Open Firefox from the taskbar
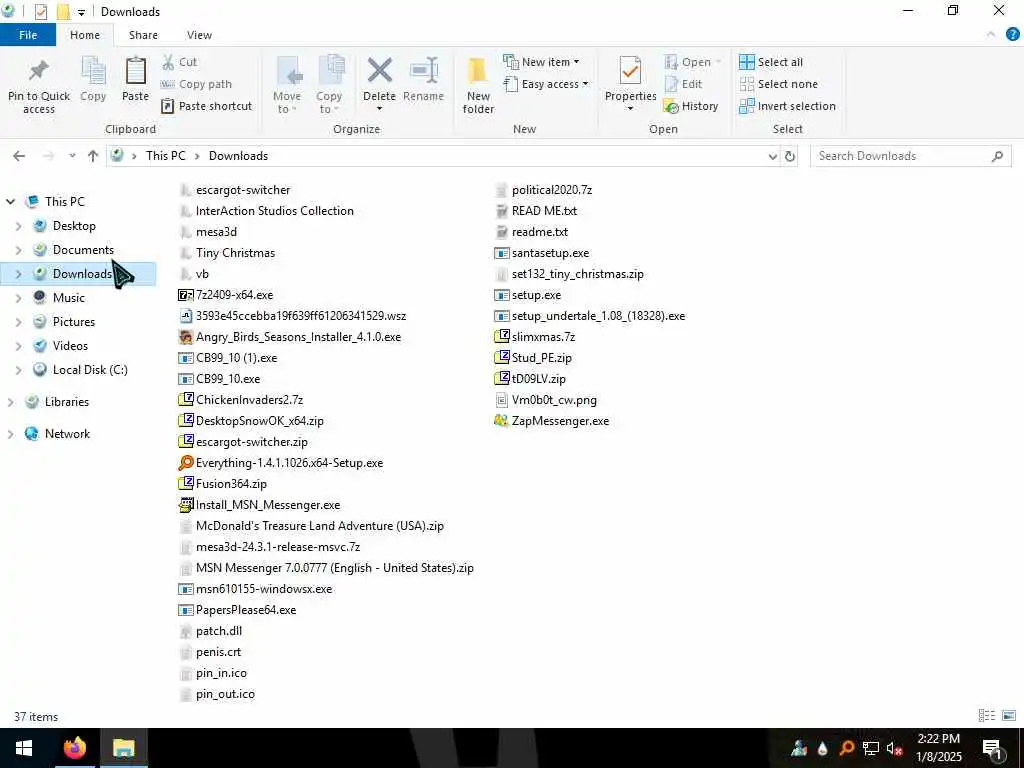Screen dimensions: 1024x768 (x=75, y=748)
